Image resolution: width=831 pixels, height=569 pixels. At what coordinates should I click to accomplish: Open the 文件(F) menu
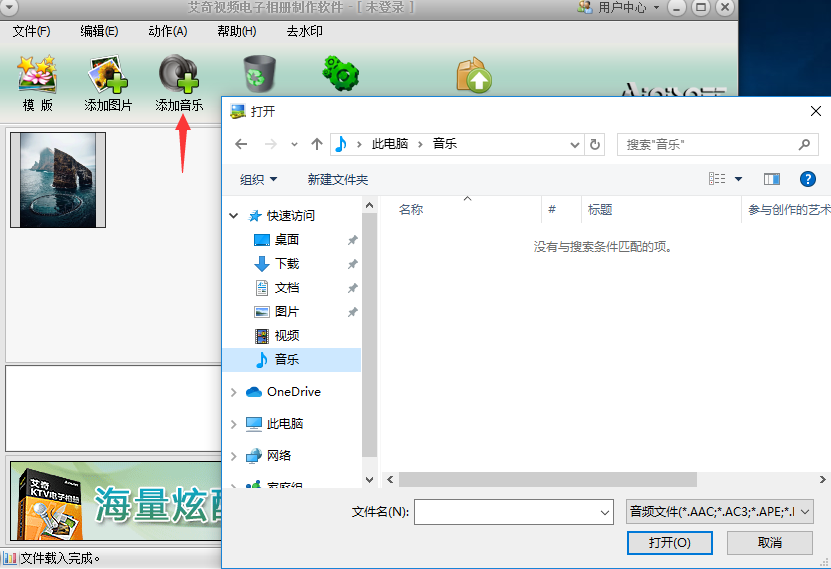(x=32, y=31)
